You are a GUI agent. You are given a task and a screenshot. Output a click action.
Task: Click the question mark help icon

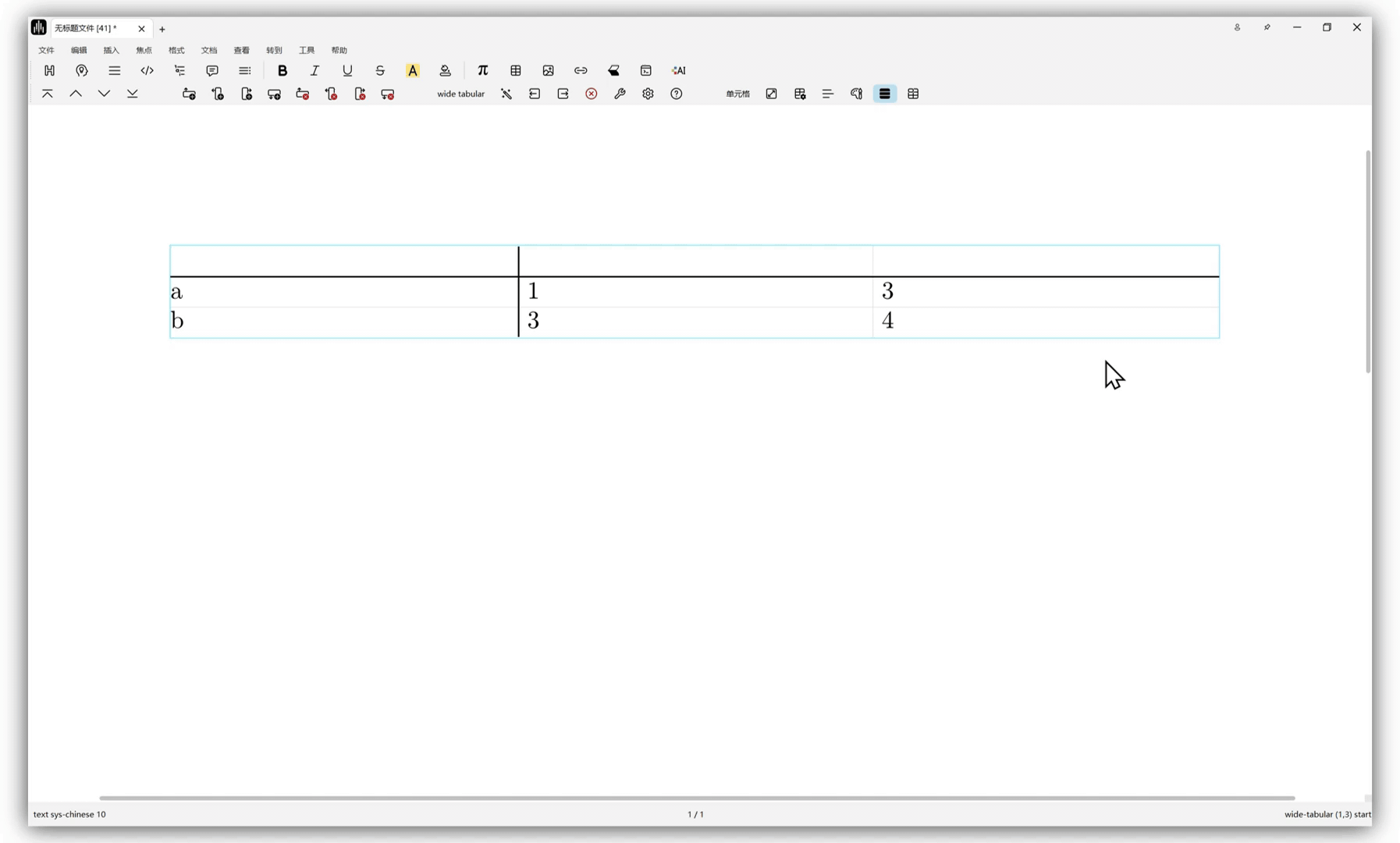(677, 94)
